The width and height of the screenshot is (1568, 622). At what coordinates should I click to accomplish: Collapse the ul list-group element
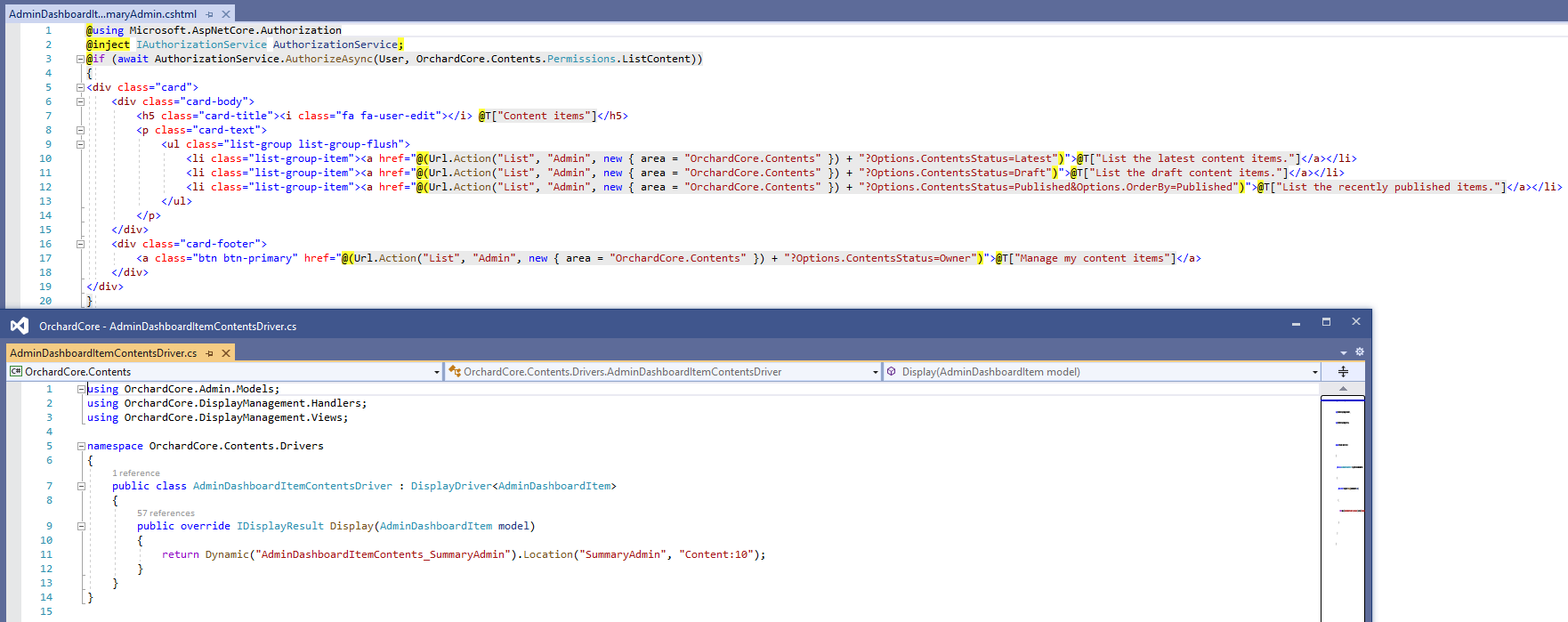pyautogui.click(x=80, y=144)
